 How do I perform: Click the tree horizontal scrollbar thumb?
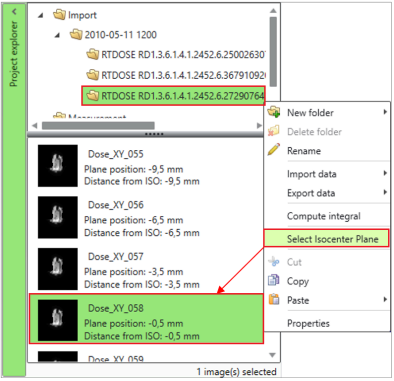98,126
